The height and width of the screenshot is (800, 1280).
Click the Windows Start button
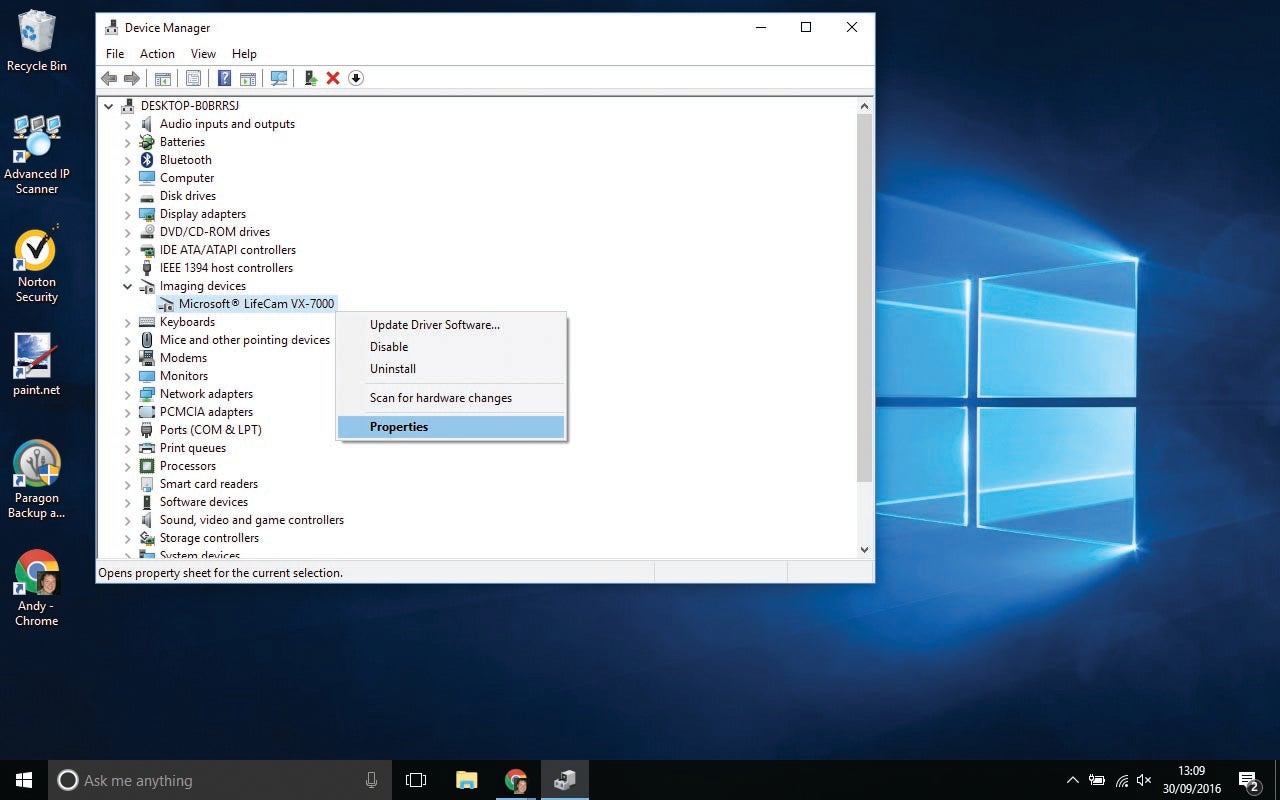pos(24,780)
